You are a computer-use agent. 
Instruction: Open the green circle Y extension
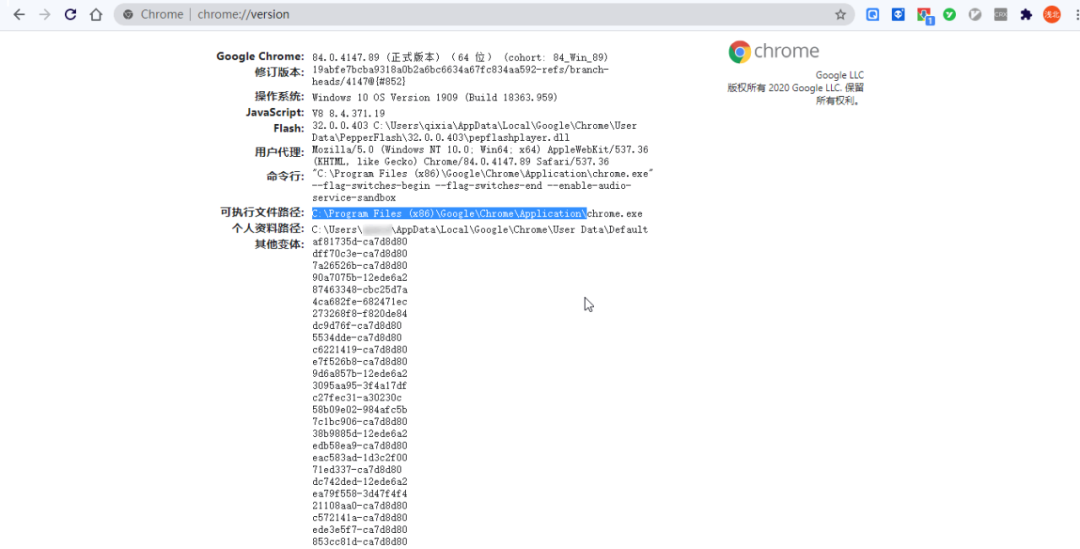click(x=949, y=14)
